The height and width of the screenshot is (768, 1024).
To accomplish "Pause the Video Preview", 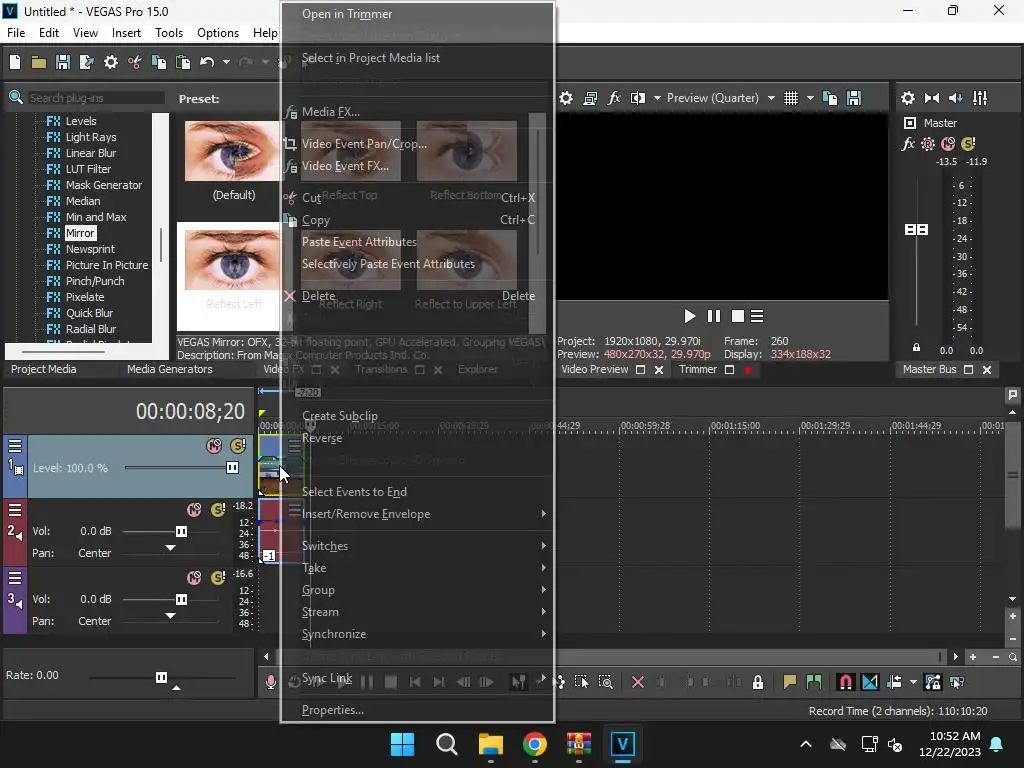I will (714, 316).
